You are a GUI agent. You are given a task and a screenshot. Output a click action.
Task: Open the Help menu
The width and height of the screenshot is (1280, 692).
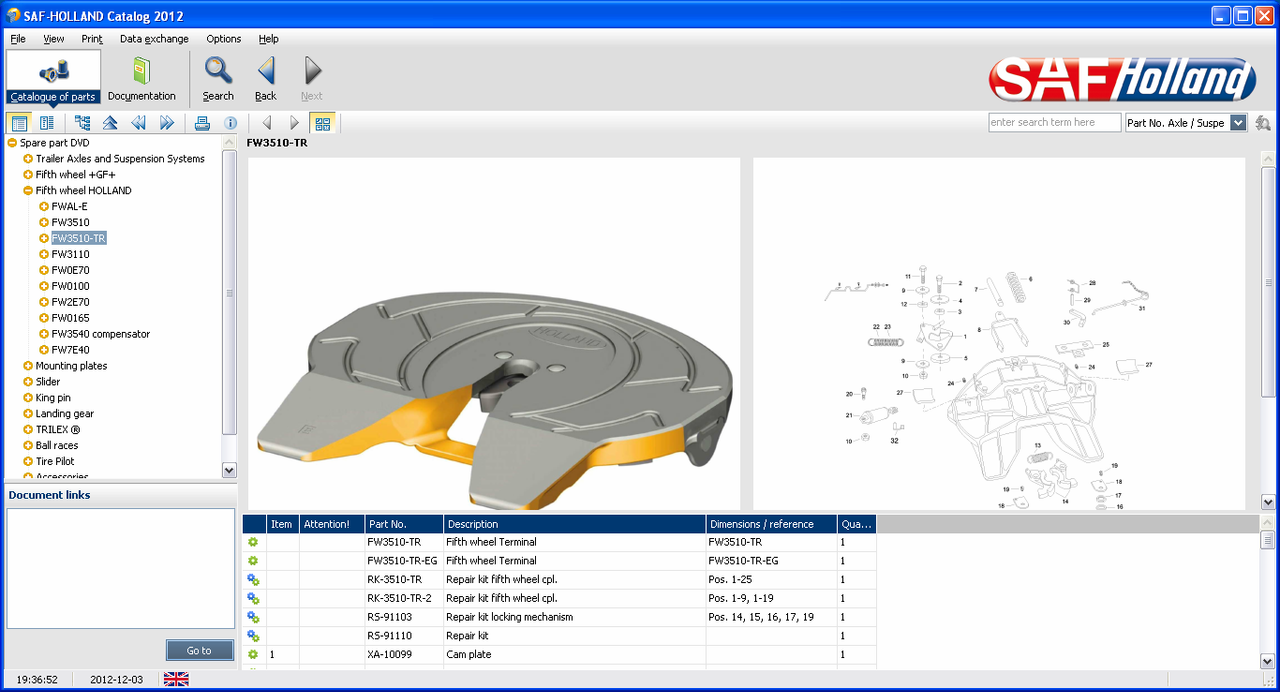tap(268, 39)
